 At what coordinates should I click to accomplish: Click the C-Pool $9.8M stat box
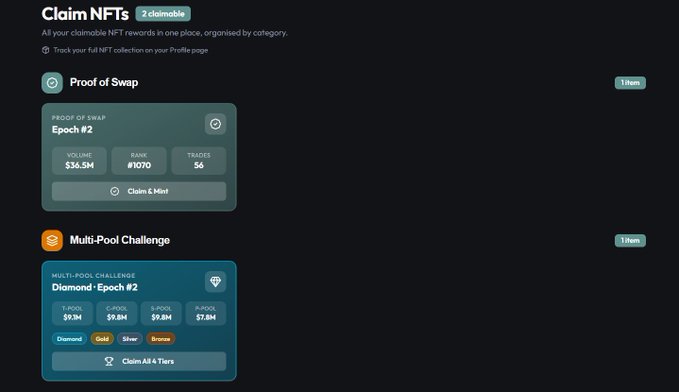117,313
